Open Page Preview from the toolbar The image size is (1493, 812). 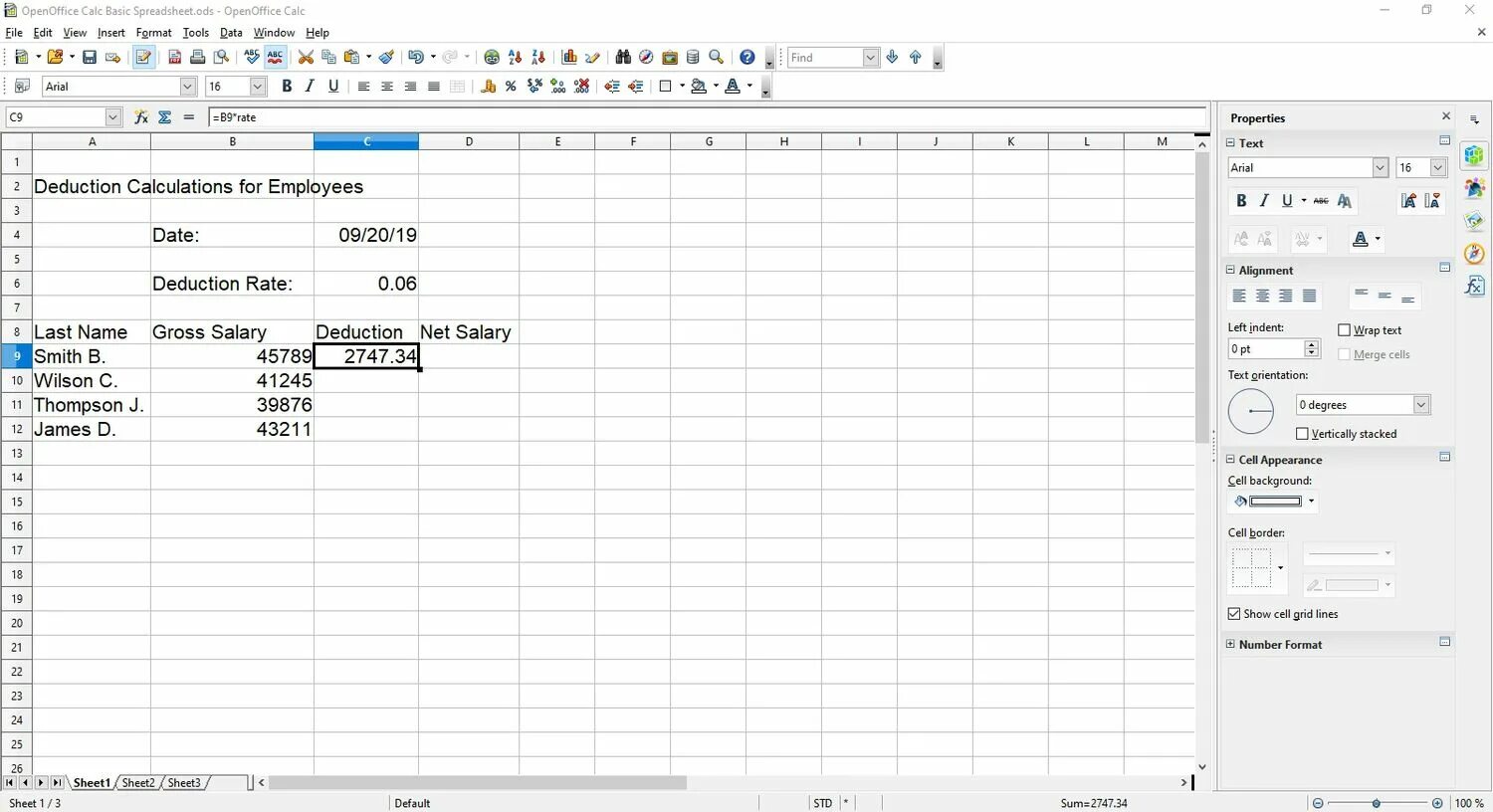(221, 58)
